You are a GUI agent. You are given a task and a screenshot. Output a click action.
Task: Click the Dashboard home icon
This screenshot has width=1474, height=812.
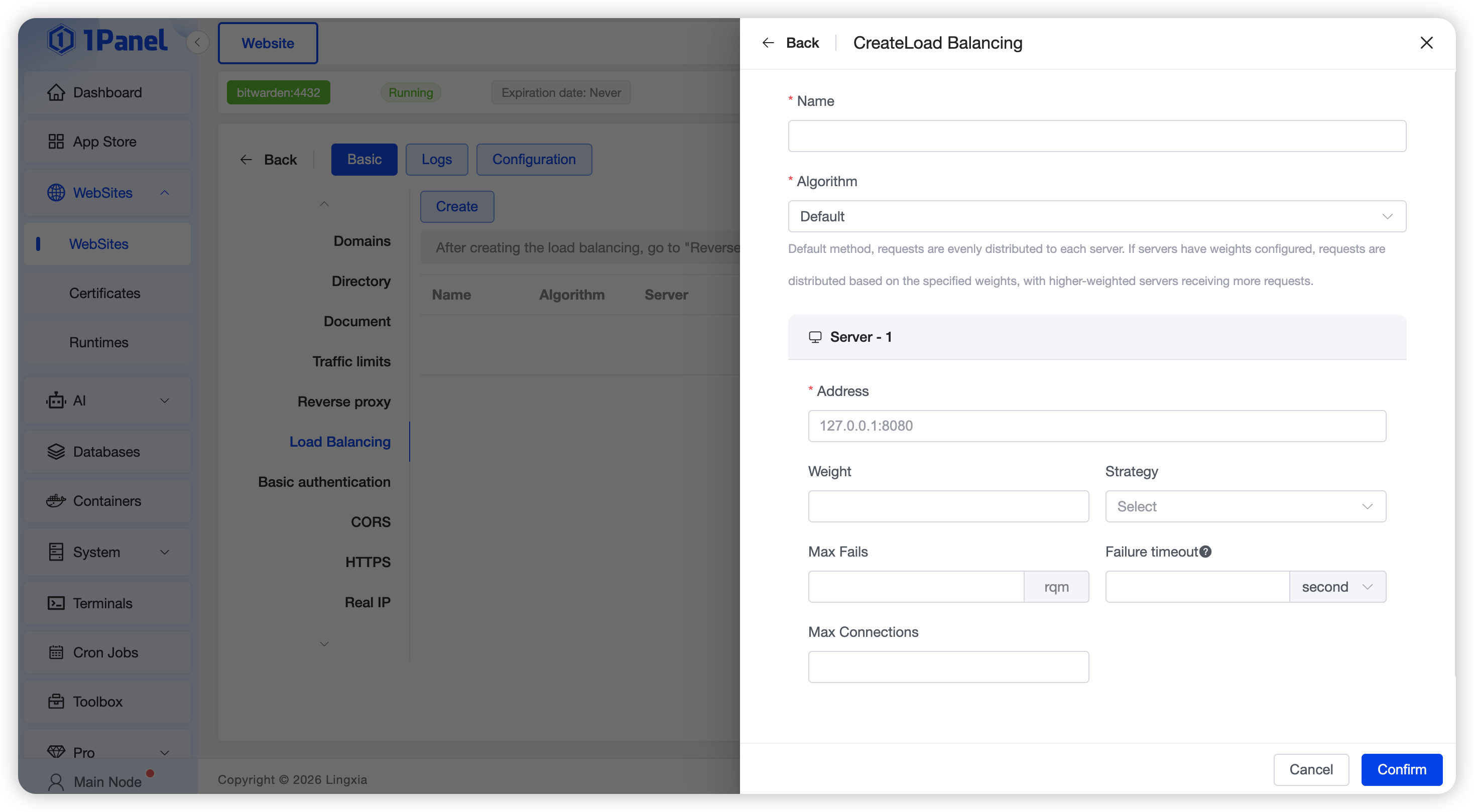pyautogui.click(x=56, y=92)
